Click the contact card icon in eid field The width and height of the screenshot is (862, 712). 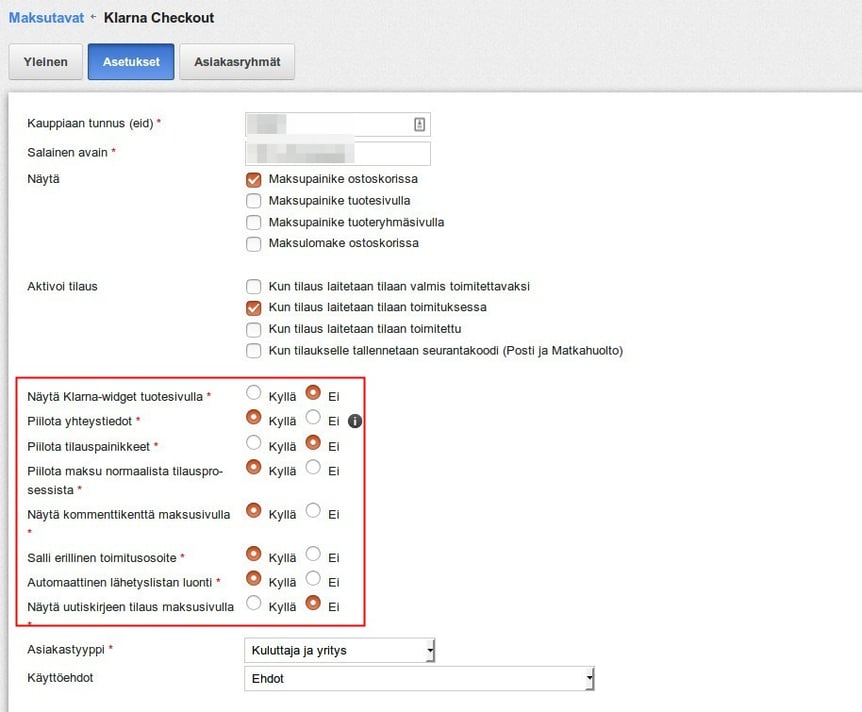[x=419, y=124]
